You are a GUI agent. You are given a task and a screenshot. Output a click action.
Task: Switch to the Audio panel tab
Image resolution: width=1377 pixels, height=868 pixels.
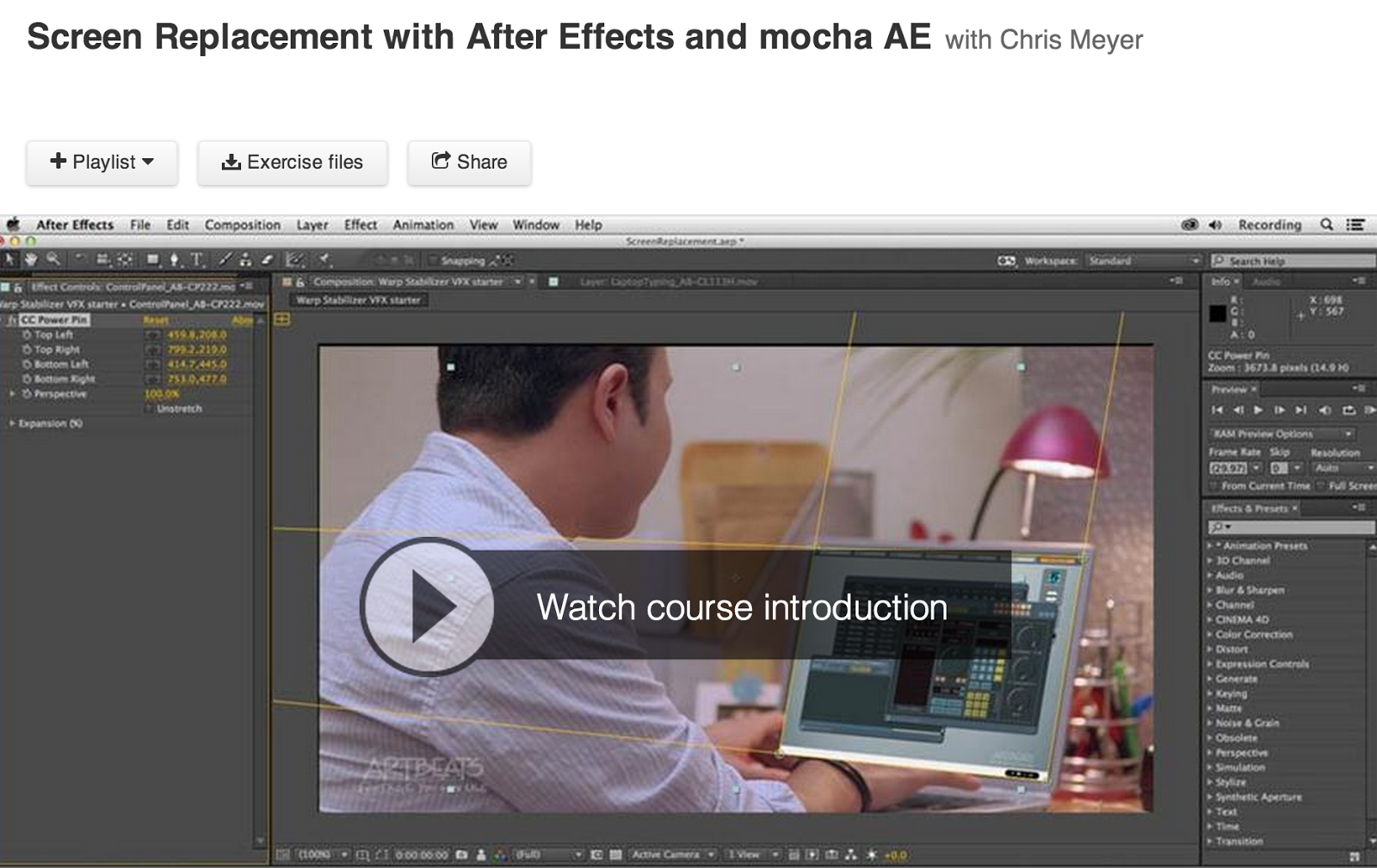tap(1266, 281)
